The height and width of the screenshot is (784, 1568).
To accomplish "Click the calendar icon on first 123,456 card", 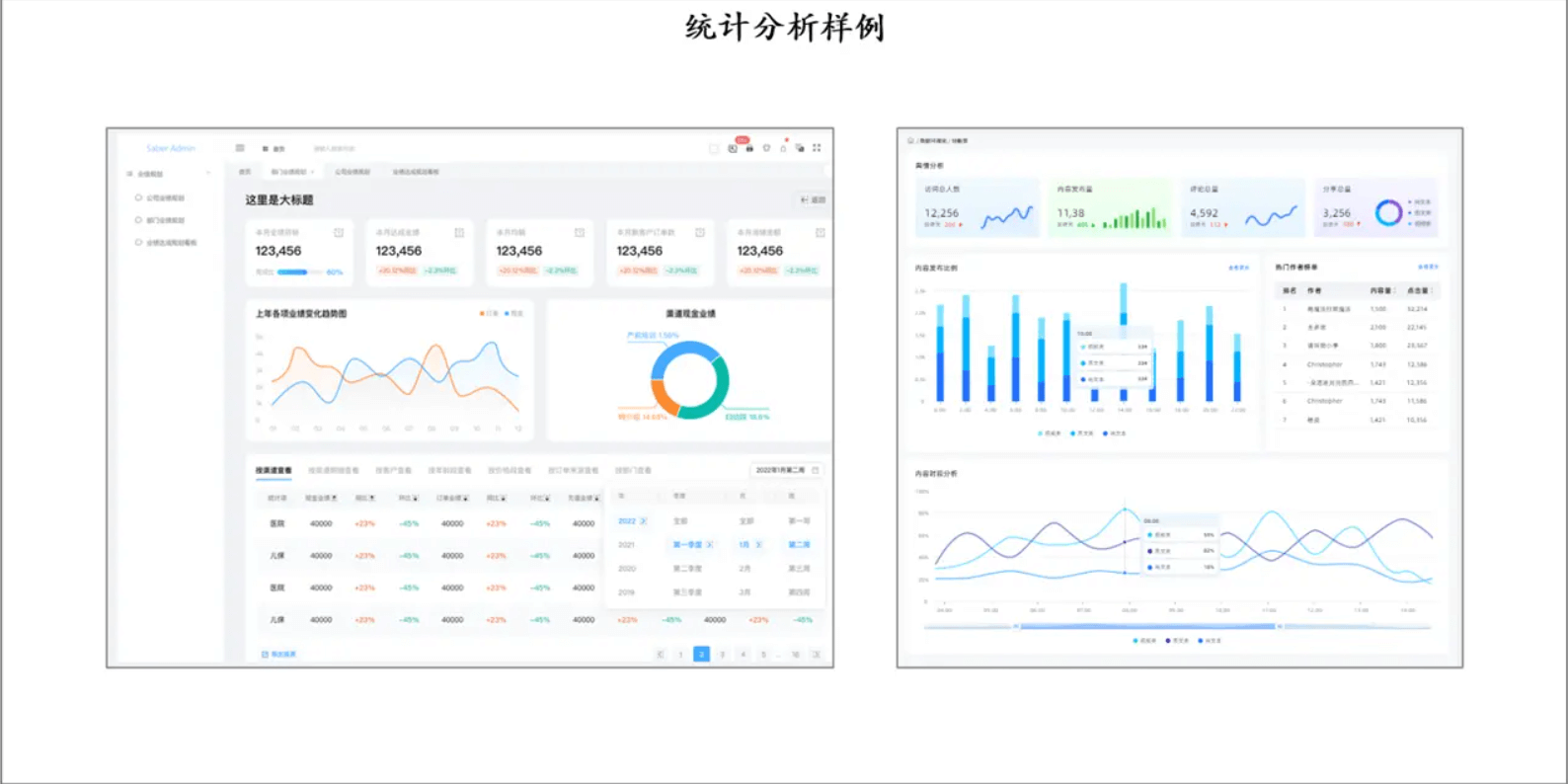I will 339,233.
